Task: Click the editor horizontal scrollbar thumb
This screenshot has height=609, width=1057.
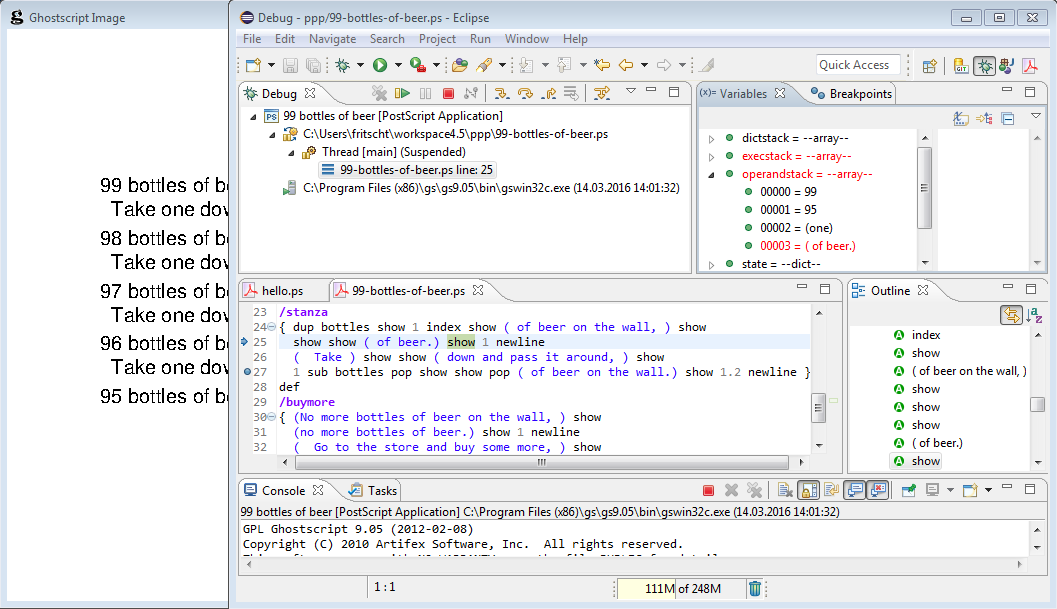Action: pos(542,463)
